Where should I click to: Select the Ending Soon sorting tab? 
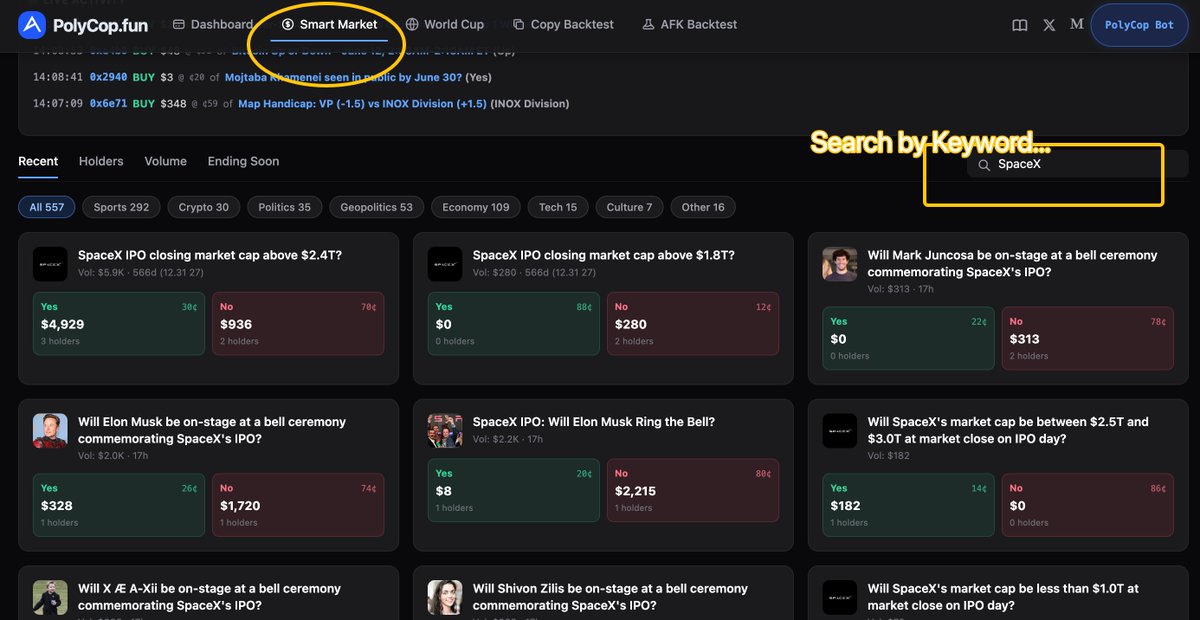(x=243, y=161)
